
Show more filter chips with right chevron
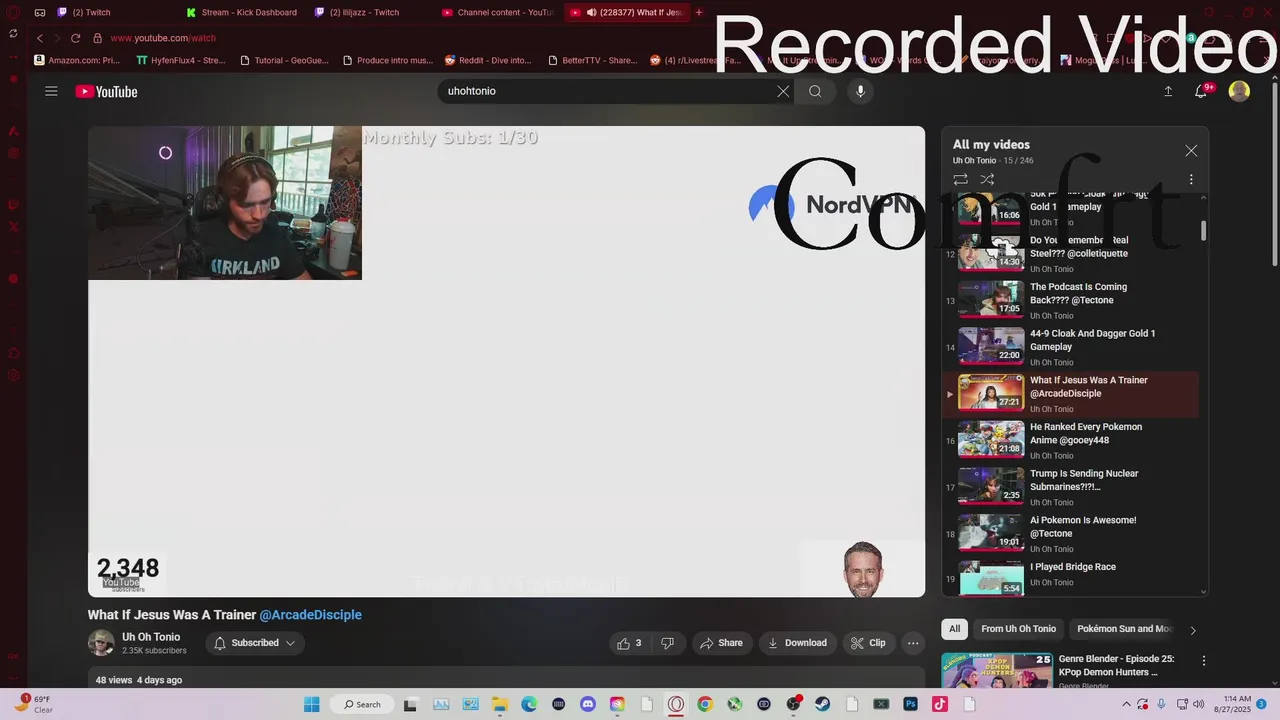tap(1192, 630)
